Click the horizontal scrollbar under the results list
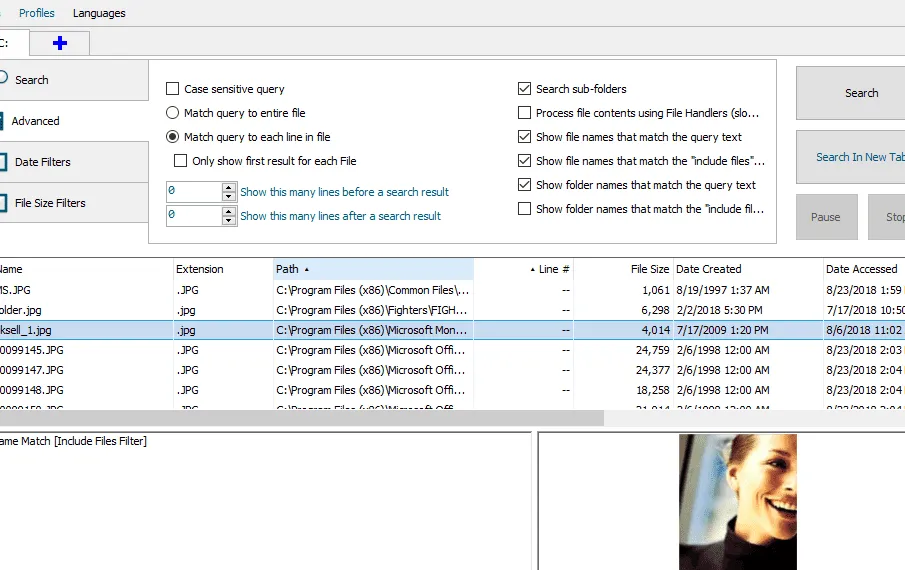 pyautogui.click(x=300, y=418)
